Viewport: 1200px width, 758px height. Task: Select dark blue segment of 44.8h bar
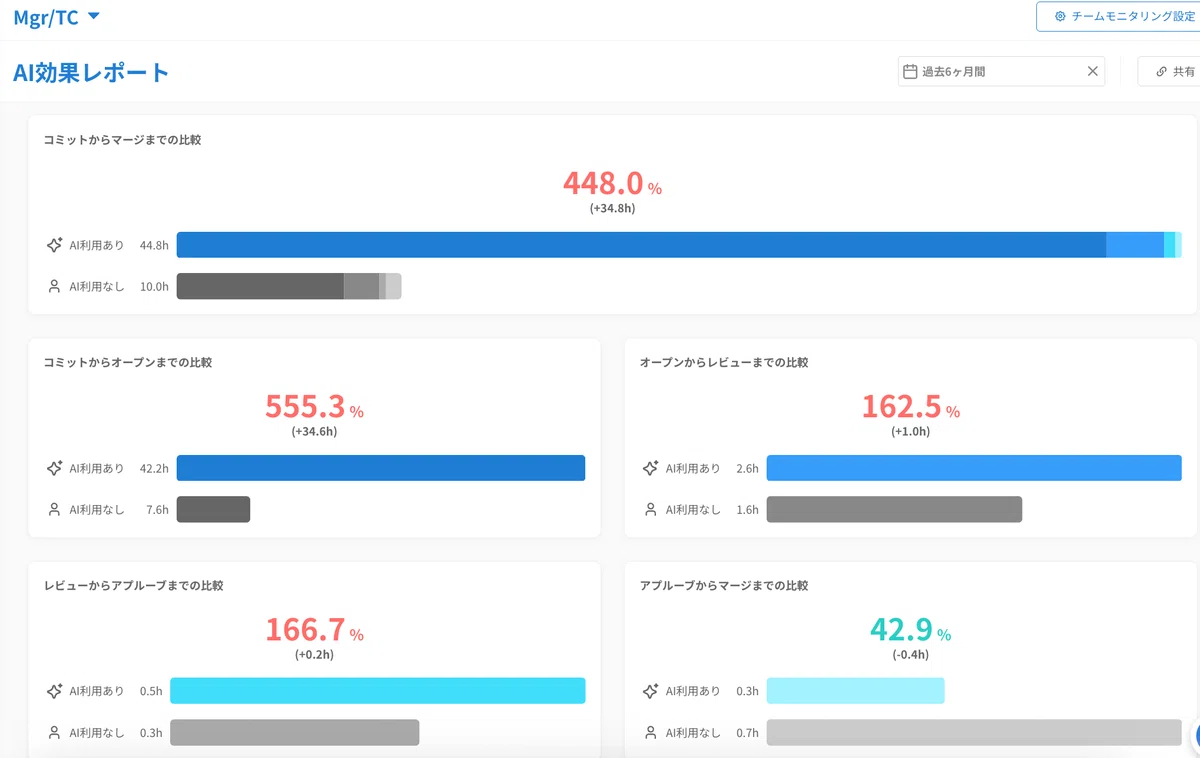[641, 245]
